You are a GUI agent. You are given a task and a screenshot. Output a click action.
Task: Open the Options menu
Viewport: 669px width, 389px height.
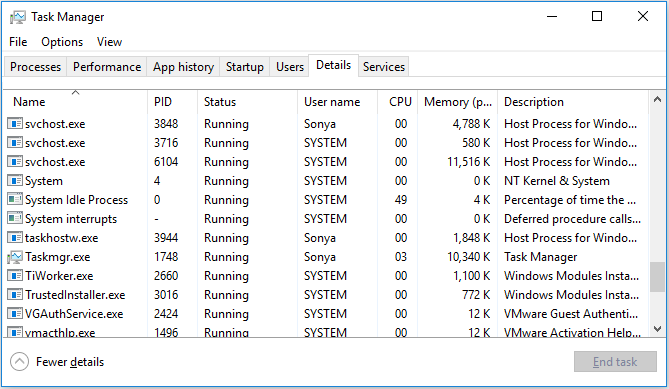62,42
